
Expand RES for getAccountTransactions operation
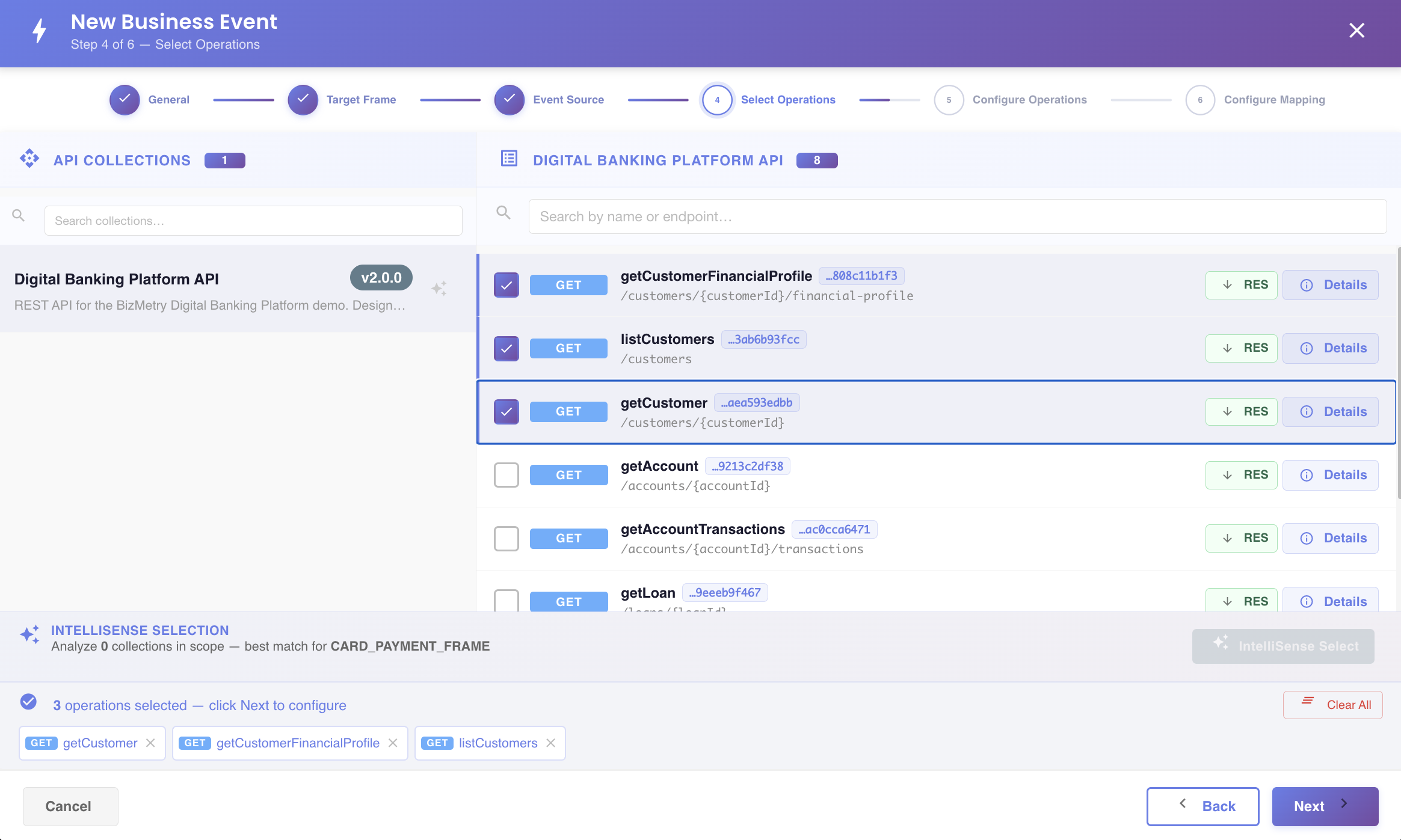tap(1241, 538)
